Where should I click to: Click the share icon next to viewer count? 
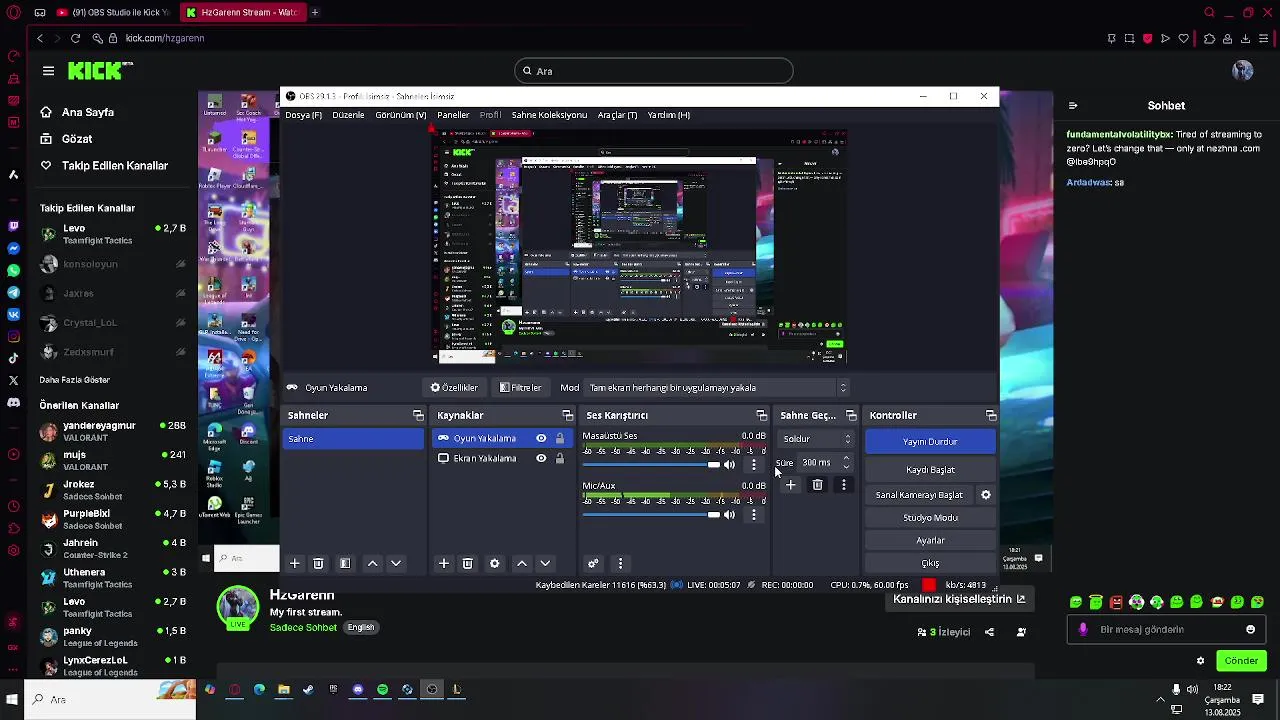tap(989, 632)
